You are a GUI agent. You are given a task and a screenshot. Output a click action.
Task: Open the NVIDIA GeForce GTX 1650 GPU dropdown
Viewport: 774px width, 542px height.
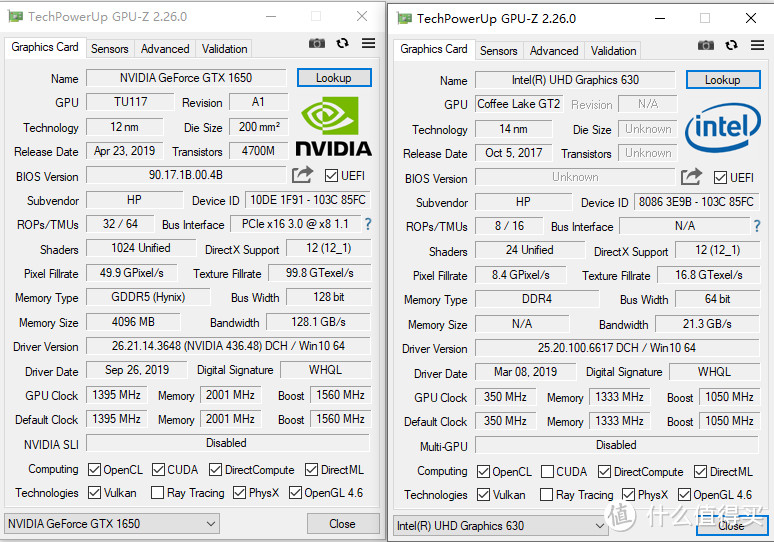coord(112,524)
